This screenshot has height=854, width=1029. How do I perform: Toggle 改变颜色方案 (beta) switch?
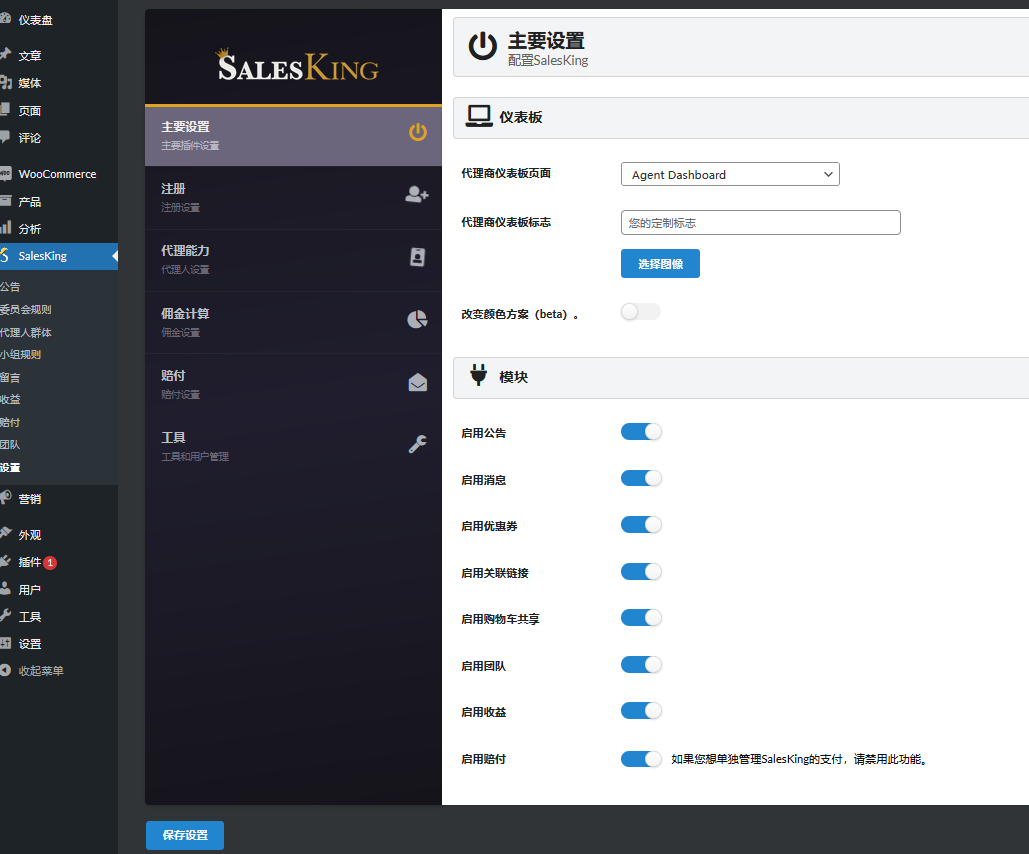[x=640, y=312]
